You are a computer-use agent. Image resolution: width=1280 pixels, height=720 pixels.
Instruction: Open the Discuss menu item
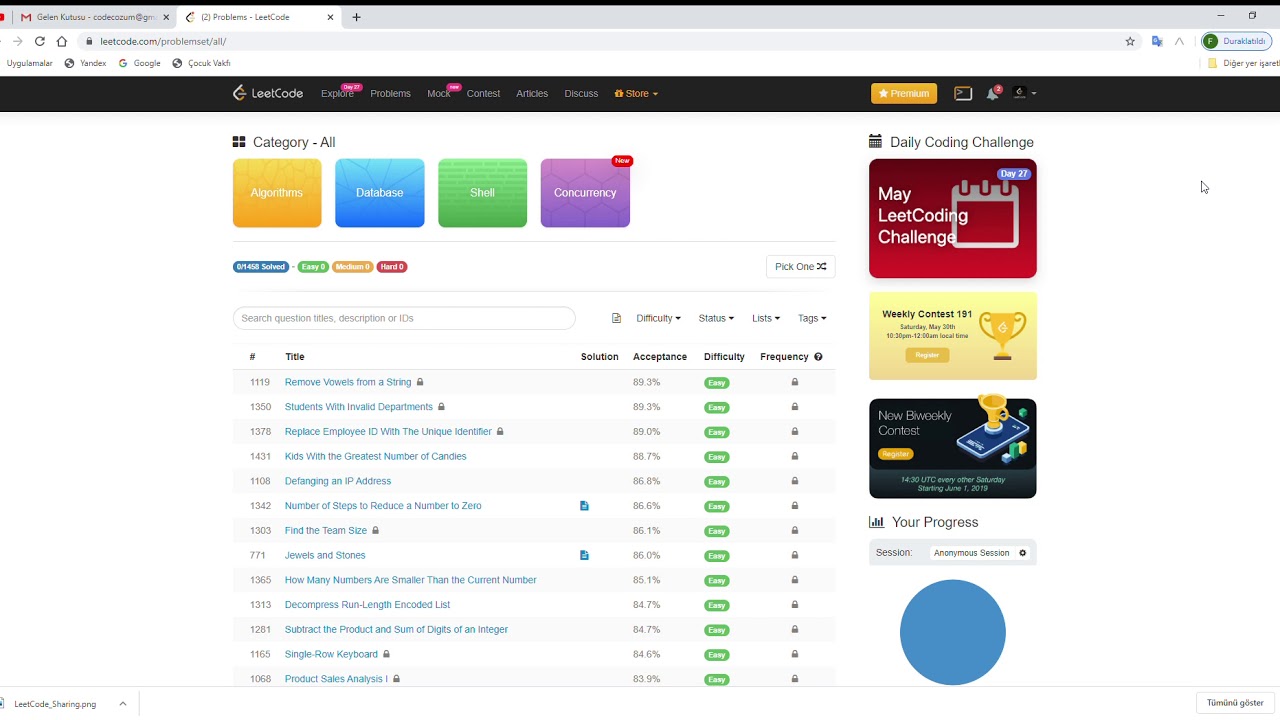point(581,93)
